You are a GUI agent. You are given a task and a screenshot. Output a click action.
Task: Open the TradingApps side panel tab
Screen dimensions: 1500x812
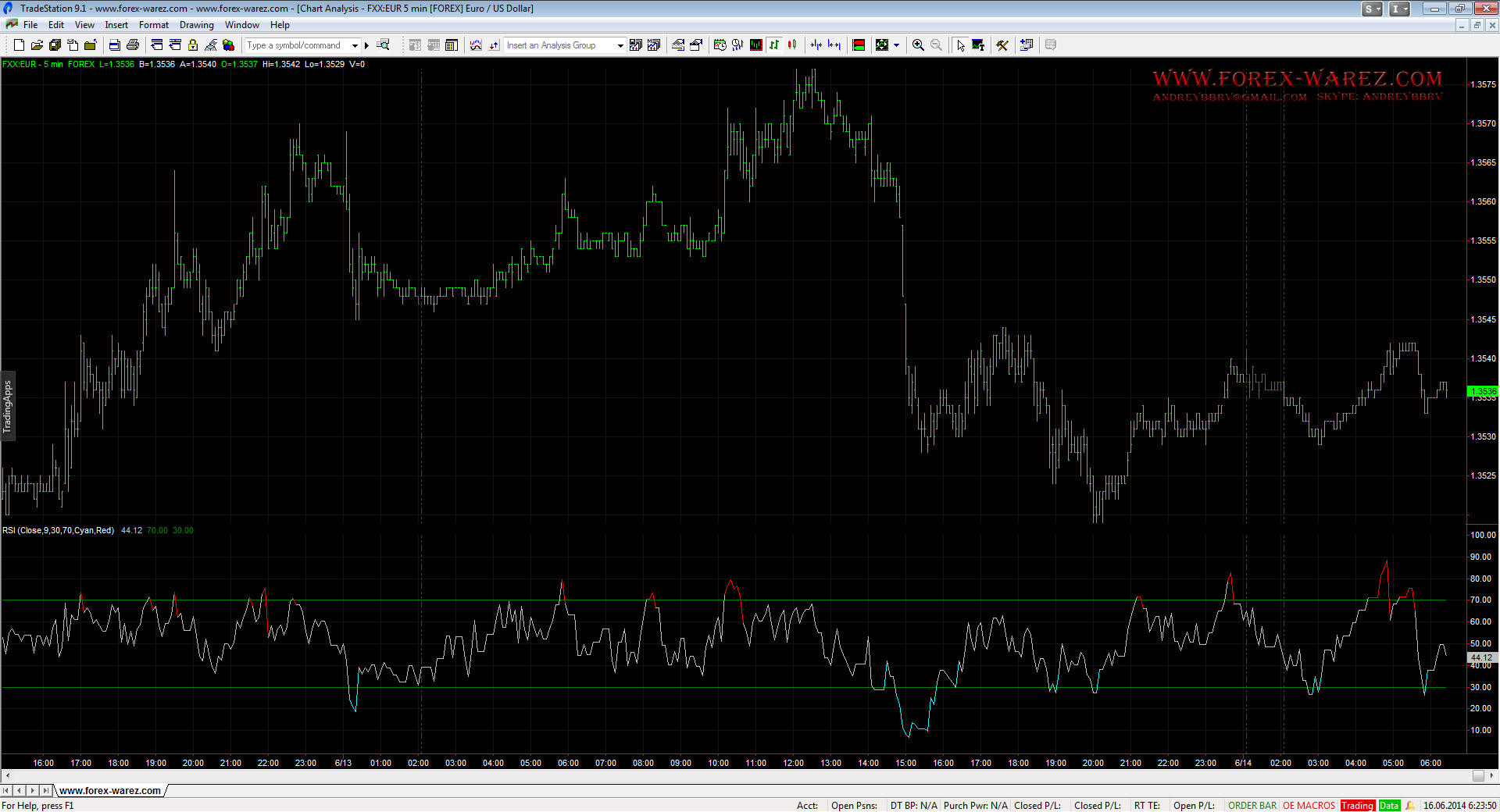pos(8,406)
